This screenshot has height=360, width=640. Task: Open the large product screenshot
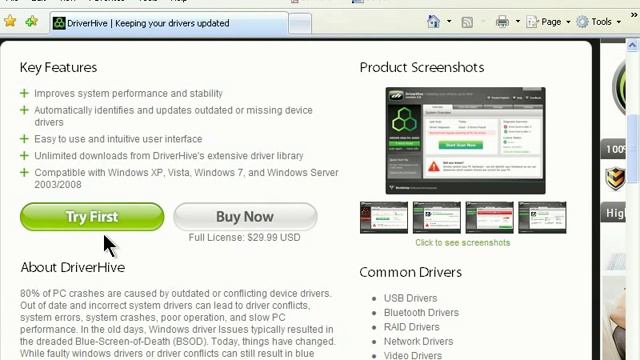tap(465, 140)
